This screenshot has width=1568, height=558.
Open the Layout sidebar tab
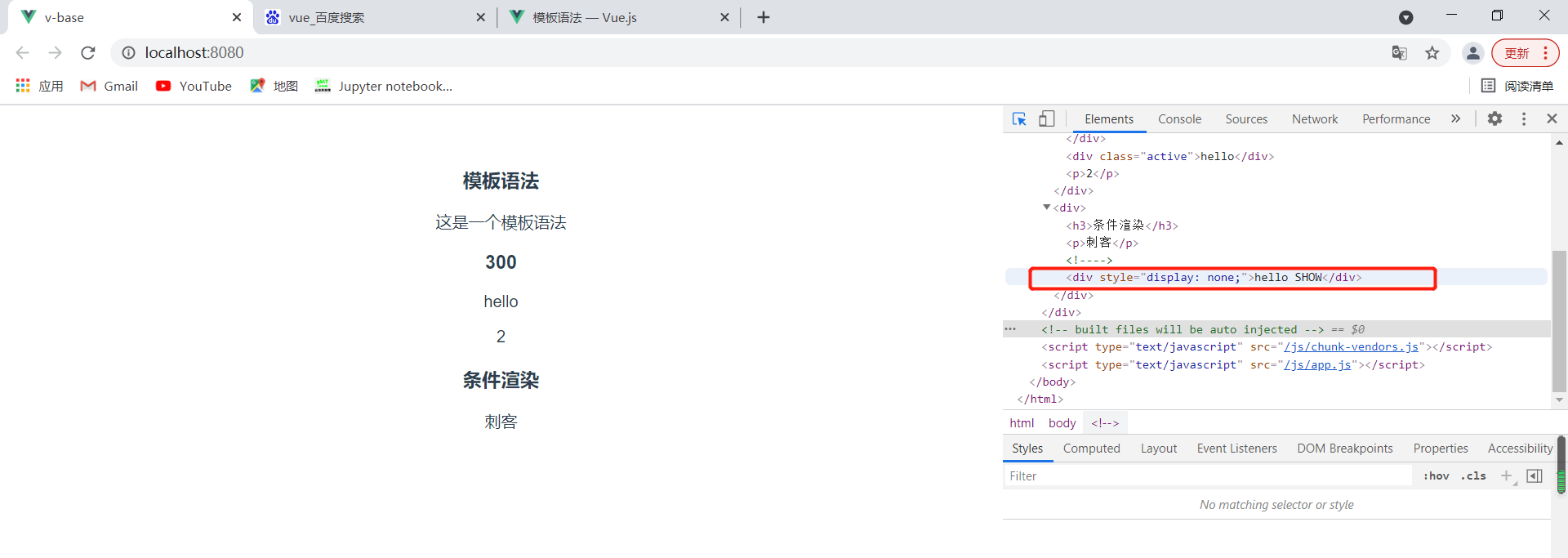point(1158,449)
